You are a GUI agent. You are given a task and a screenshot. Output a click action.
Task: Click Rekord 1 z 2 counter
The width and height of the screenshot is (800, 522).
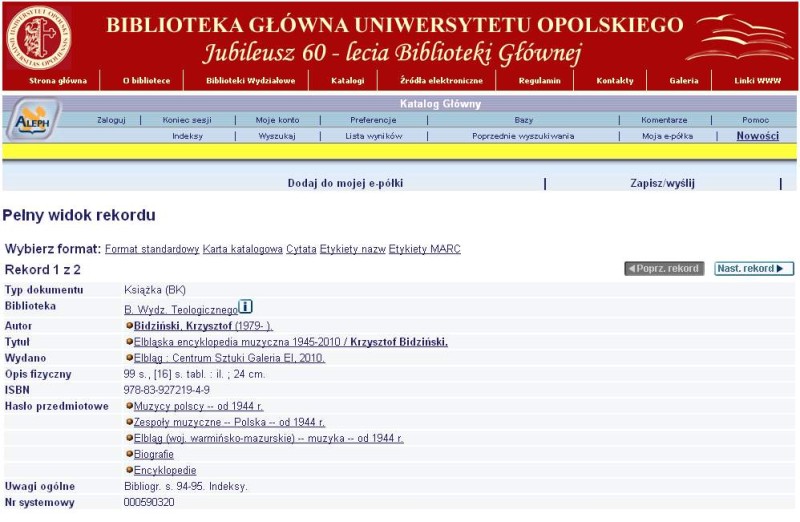click(x=43, y=269)
